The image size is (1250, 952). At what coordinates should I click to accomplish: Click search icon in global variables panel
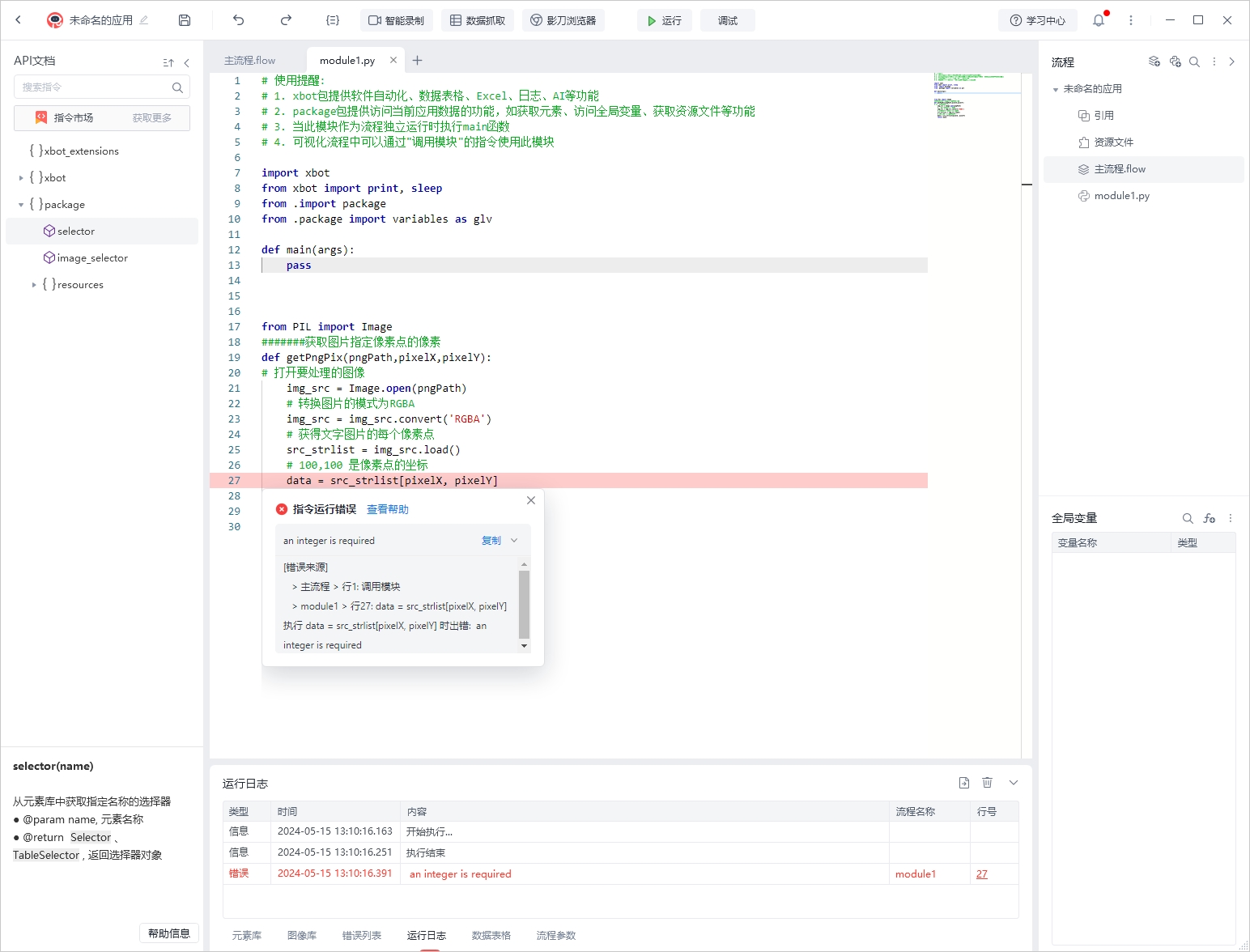(x=1187, y=518)
